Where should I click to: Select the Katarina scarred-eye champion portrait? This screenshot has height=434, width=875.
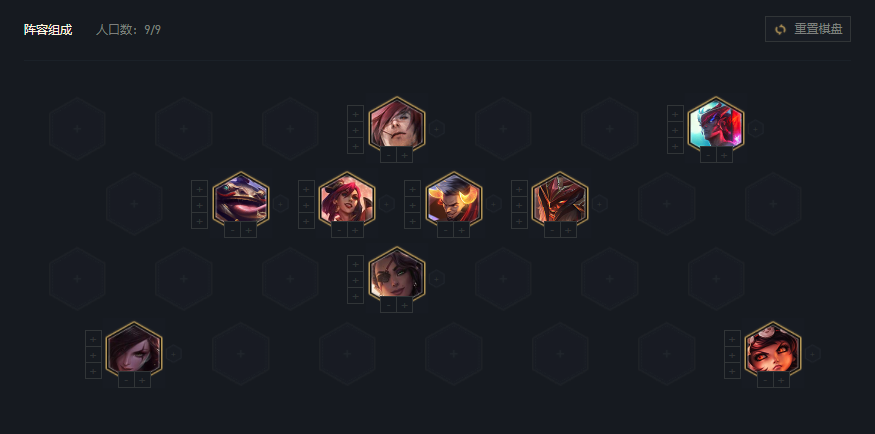click(x=134, y=350)
